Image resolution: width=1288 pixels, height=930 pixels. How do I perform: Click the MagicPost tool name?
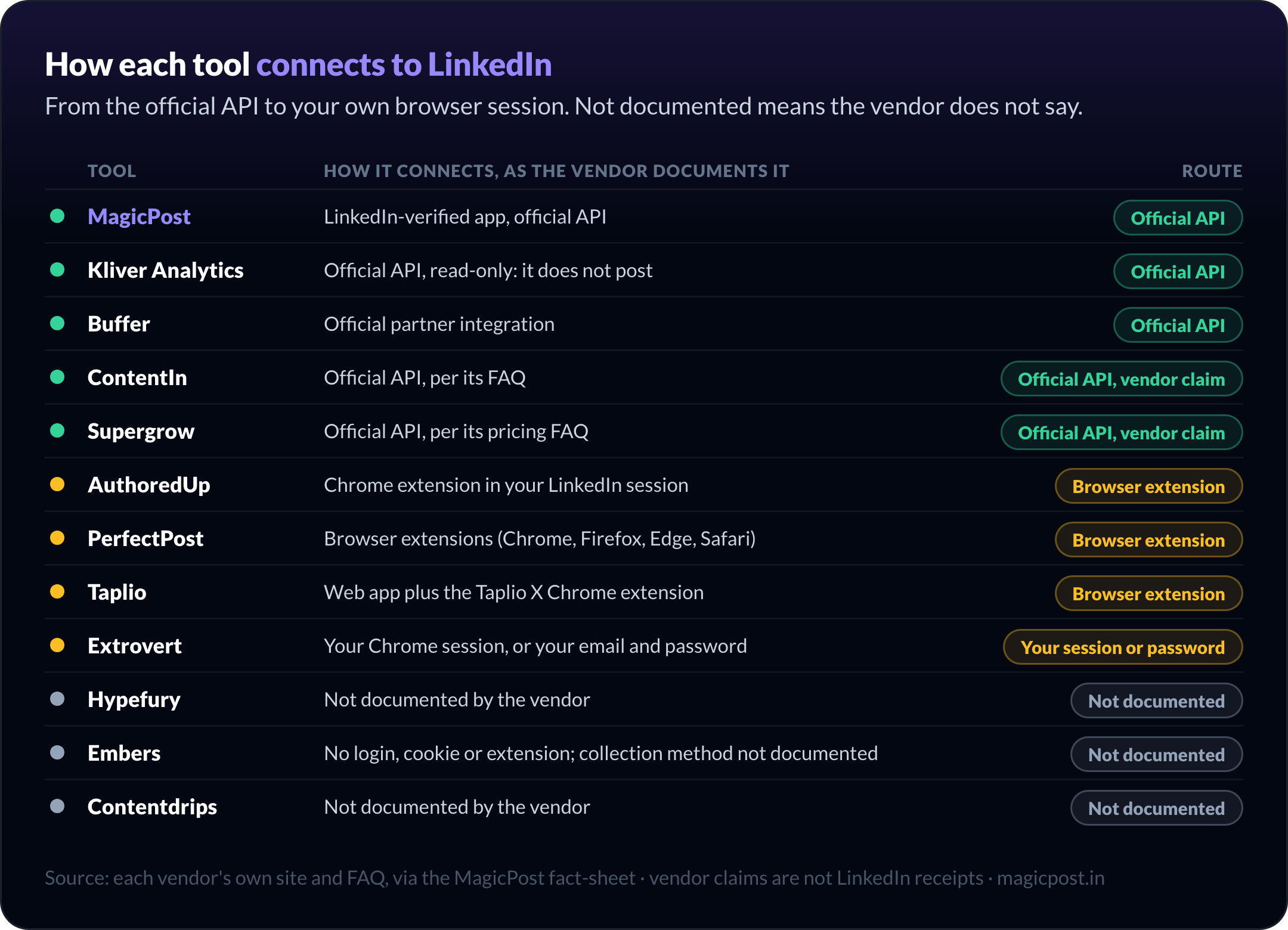pos(139,217)
